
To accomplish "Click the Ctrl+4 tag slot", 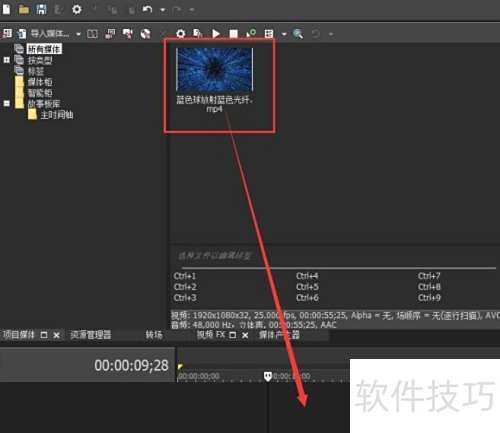I will (x=307, y=276).
